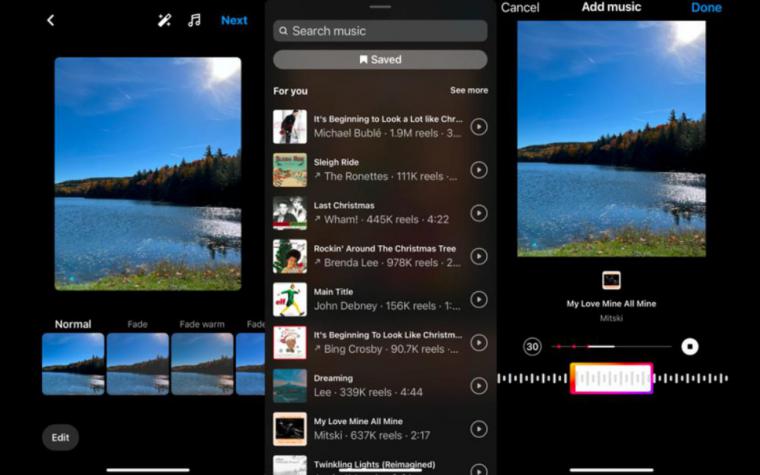
Task: Tap the small album art above song name
Action: pyautogui.click(x=611, y=280)
